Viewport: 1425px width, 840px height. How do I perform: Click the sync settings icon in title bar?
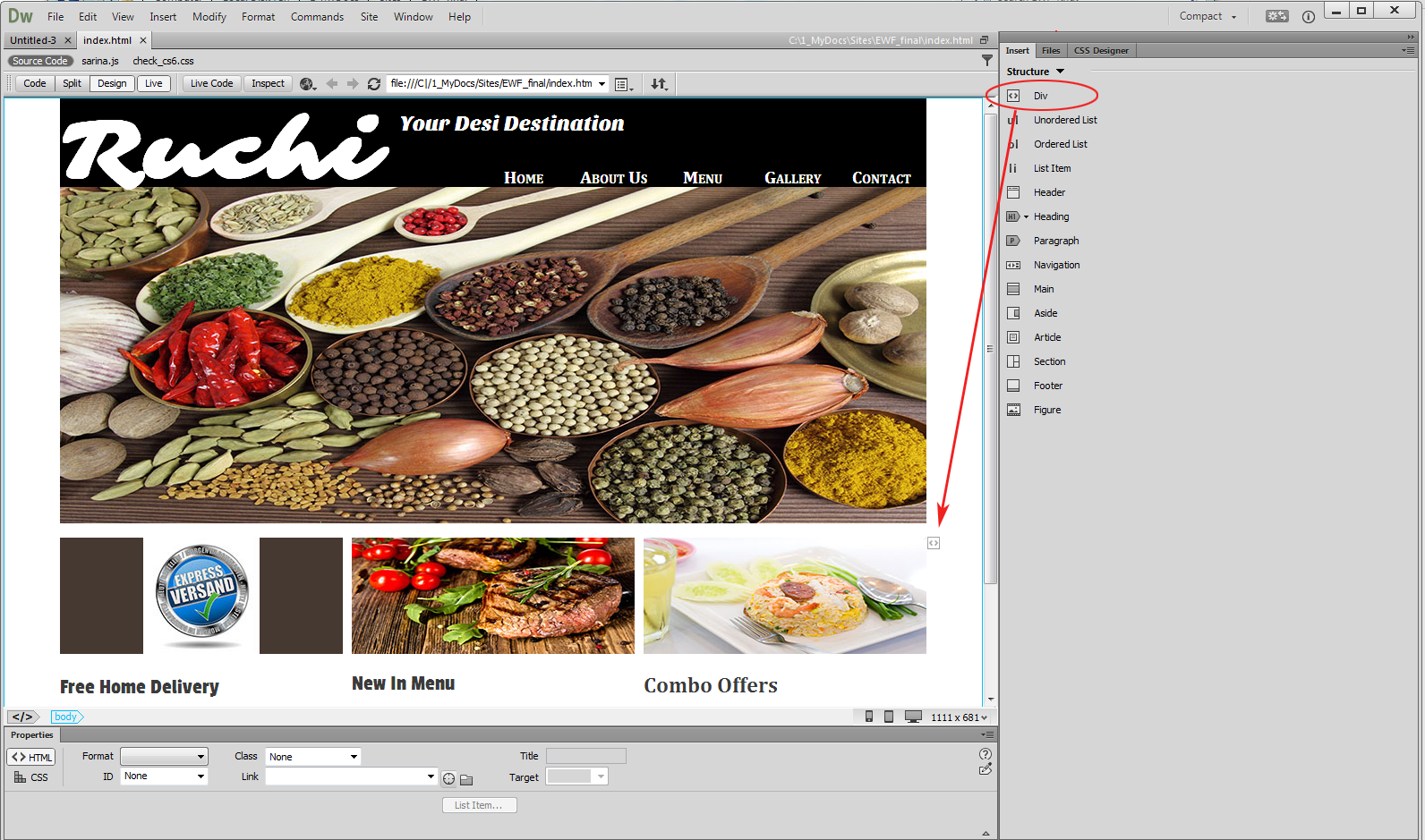click(x=1277, y=16)
